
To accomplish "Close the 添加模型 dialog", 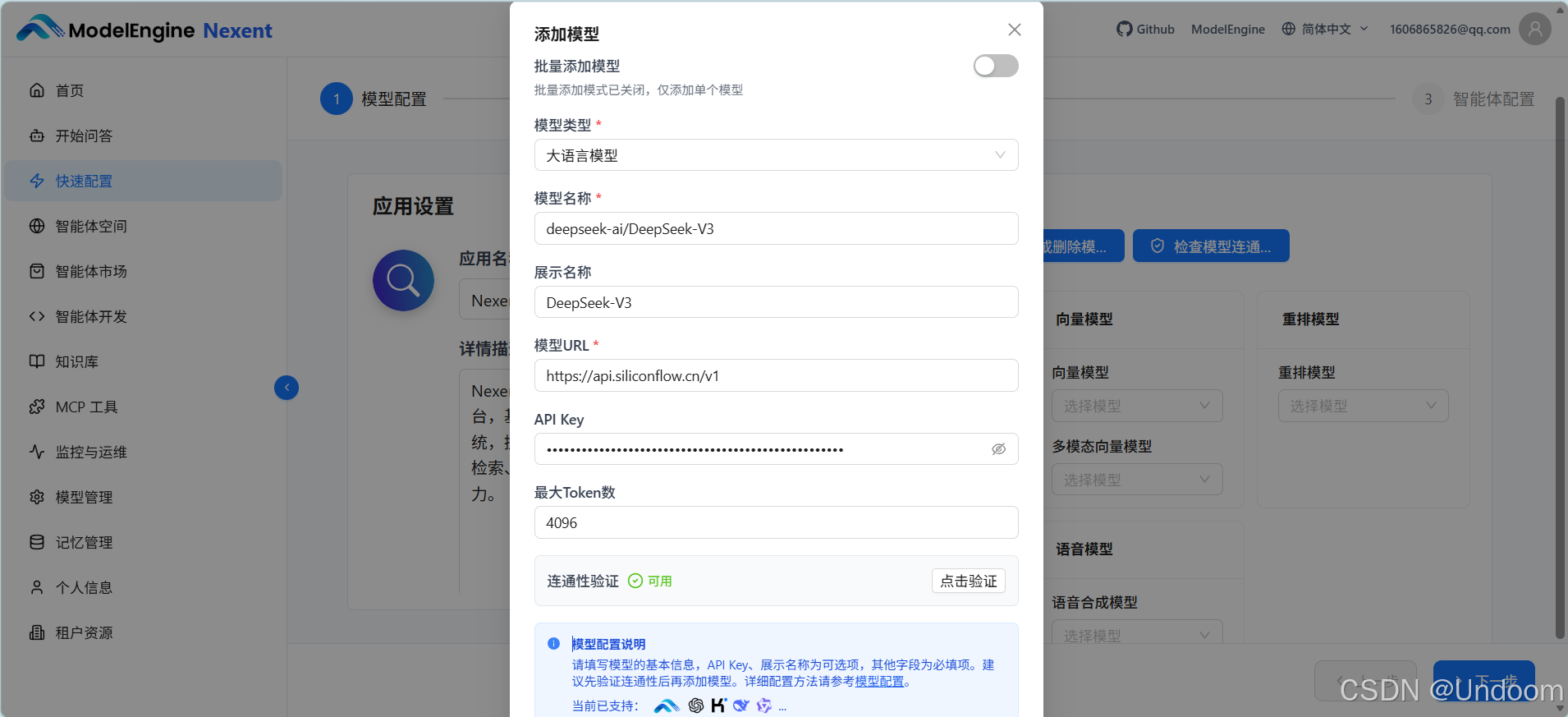I will (x=1015, y=30).
